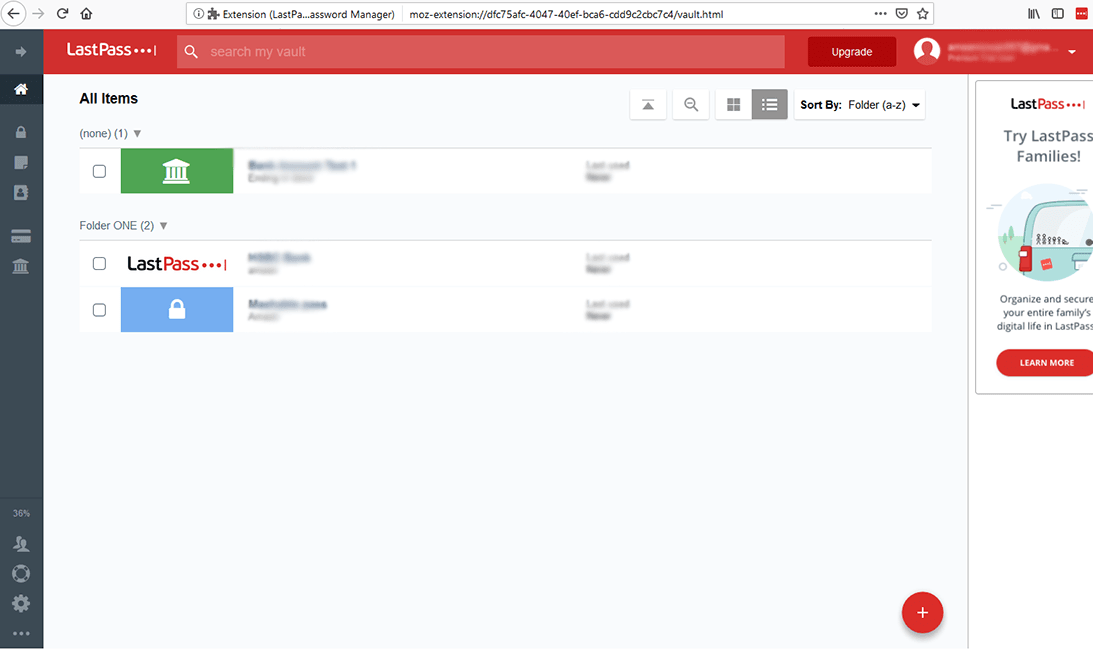Click Learn More in Families ad
Screen dimensions: 1093x656
(x=1046, y=363)
